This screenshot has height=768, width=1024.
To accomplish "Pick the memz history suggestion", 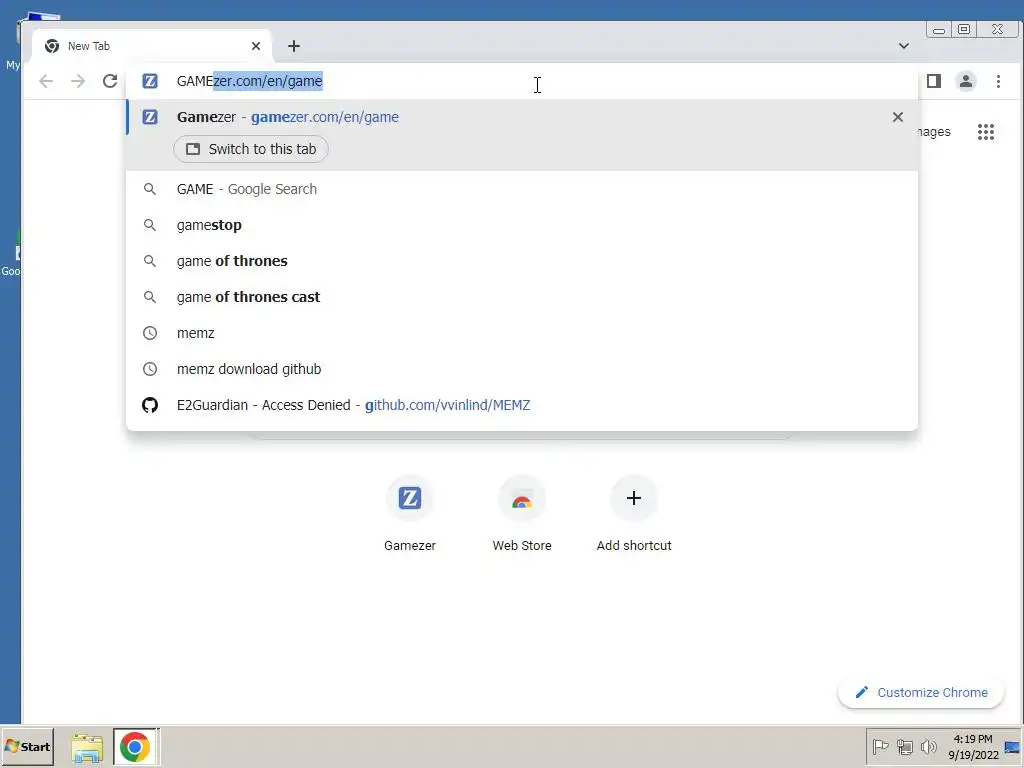I will 522,332.
